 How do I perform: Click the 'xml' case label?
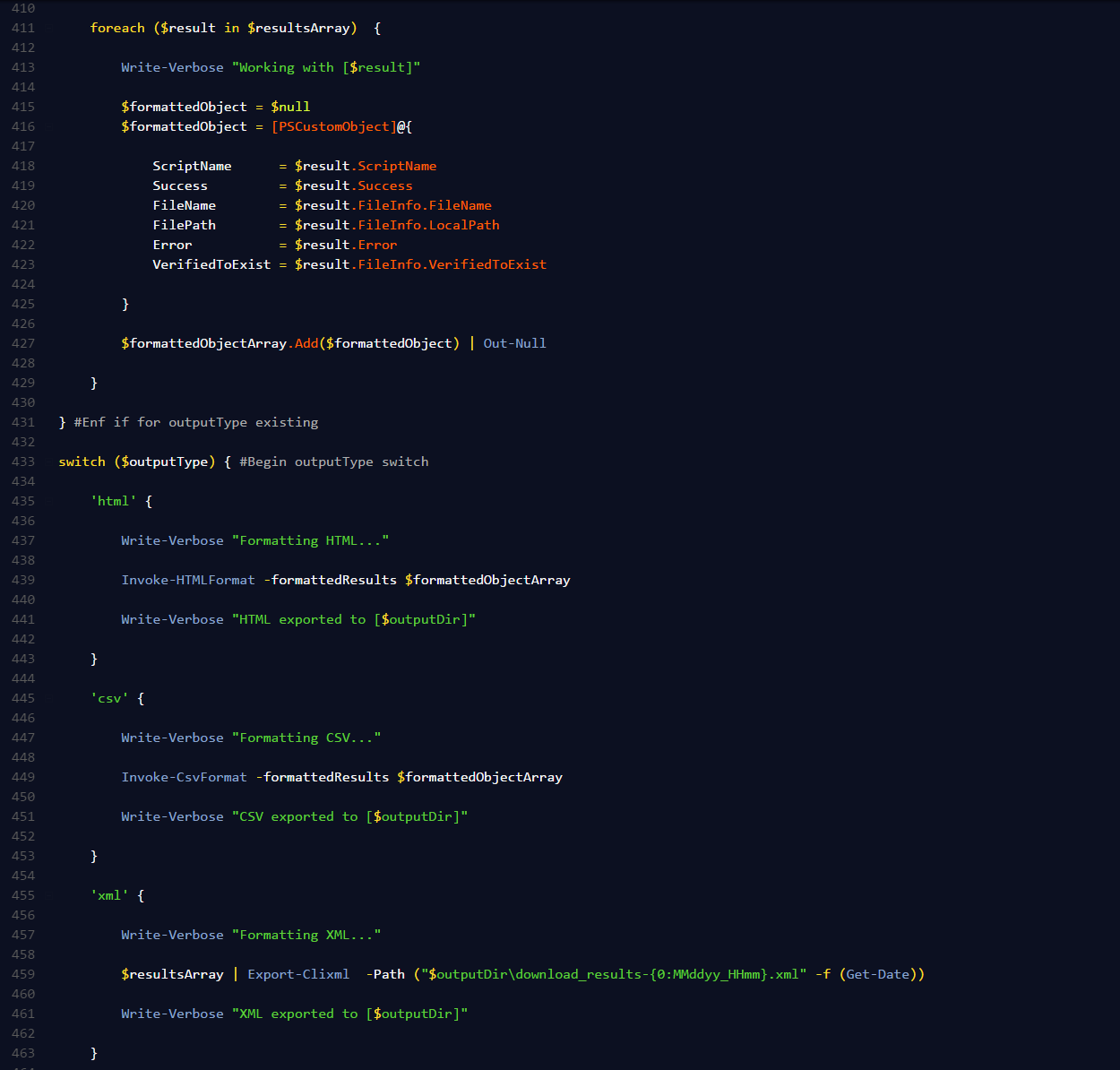coord(108,895)
